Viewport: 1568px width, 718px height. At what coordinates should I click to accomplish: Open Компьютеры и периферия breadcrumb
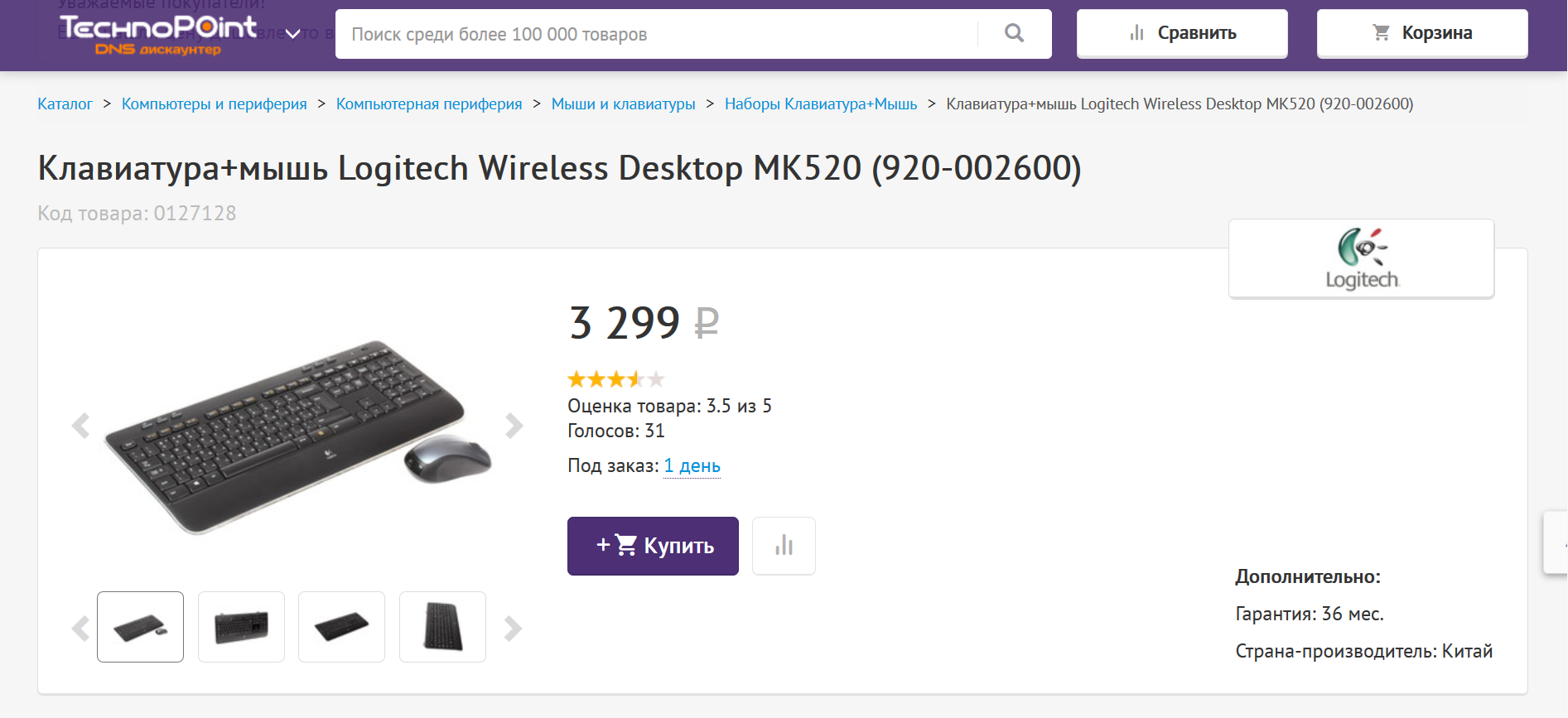(214, 104)
